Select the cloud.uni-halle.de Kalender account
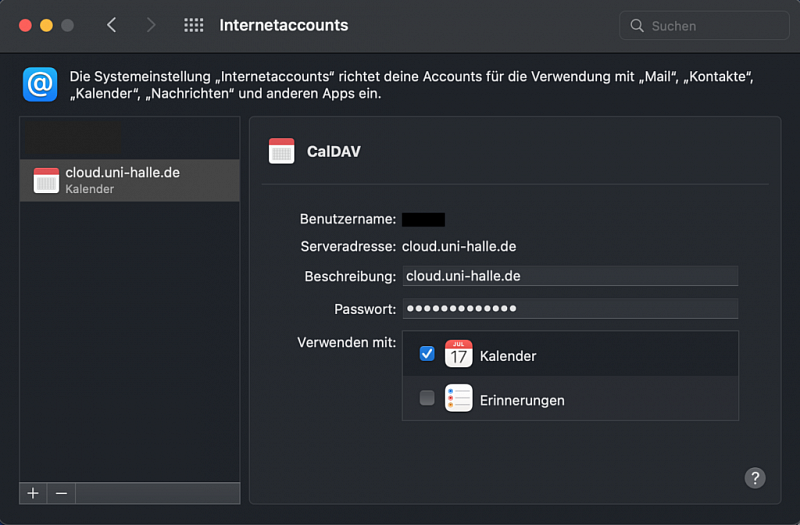 pos(130,180)
